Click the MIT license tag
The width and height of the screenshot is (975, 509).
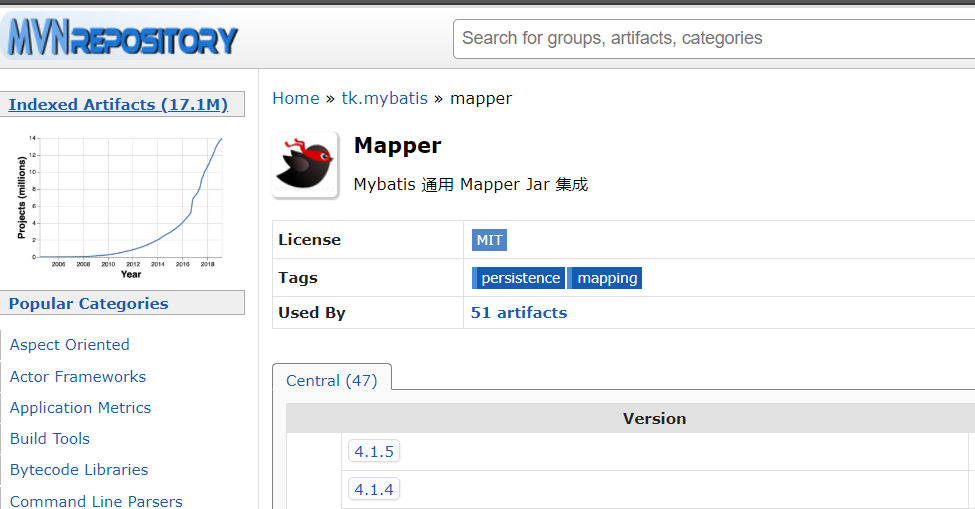[489, 240]
